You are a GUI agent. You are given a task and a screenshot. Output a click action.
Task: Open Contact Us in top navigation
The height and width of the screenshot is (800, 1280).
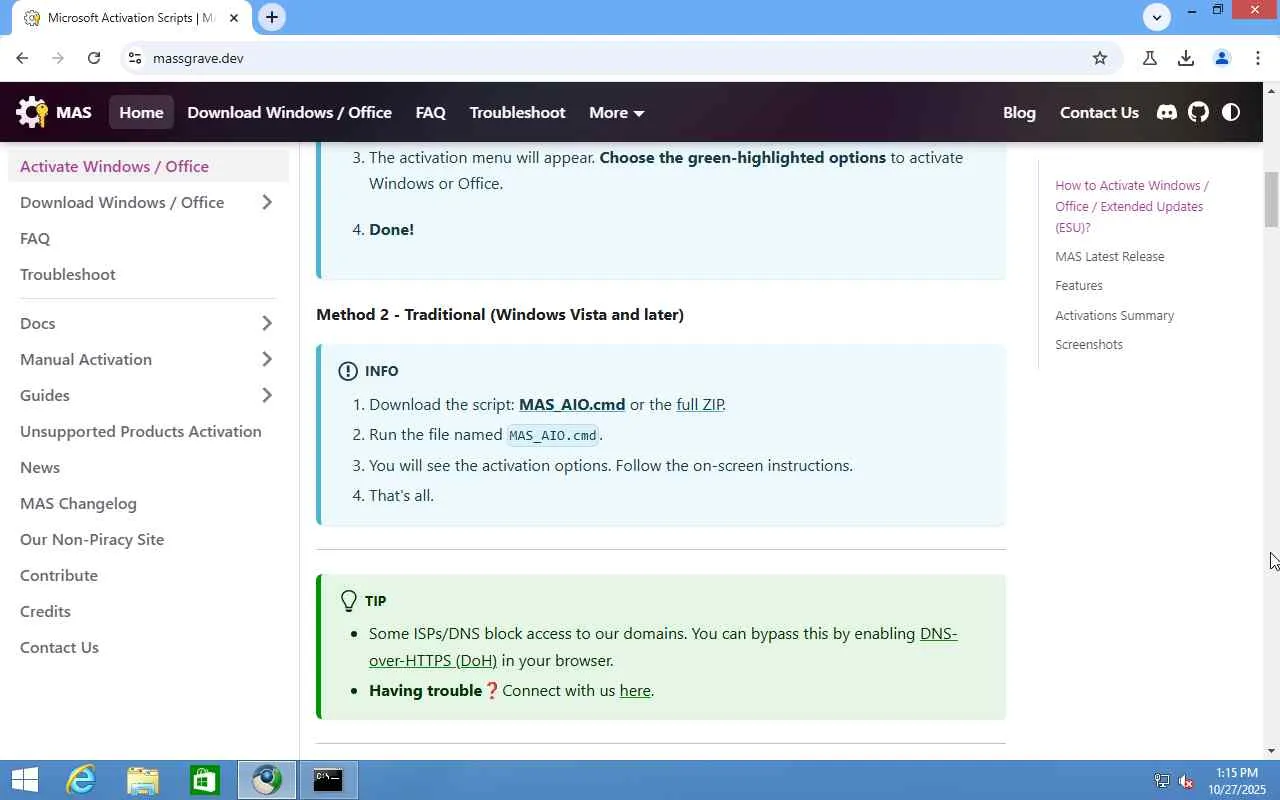pyautogui.click(x=1099, y=112)
